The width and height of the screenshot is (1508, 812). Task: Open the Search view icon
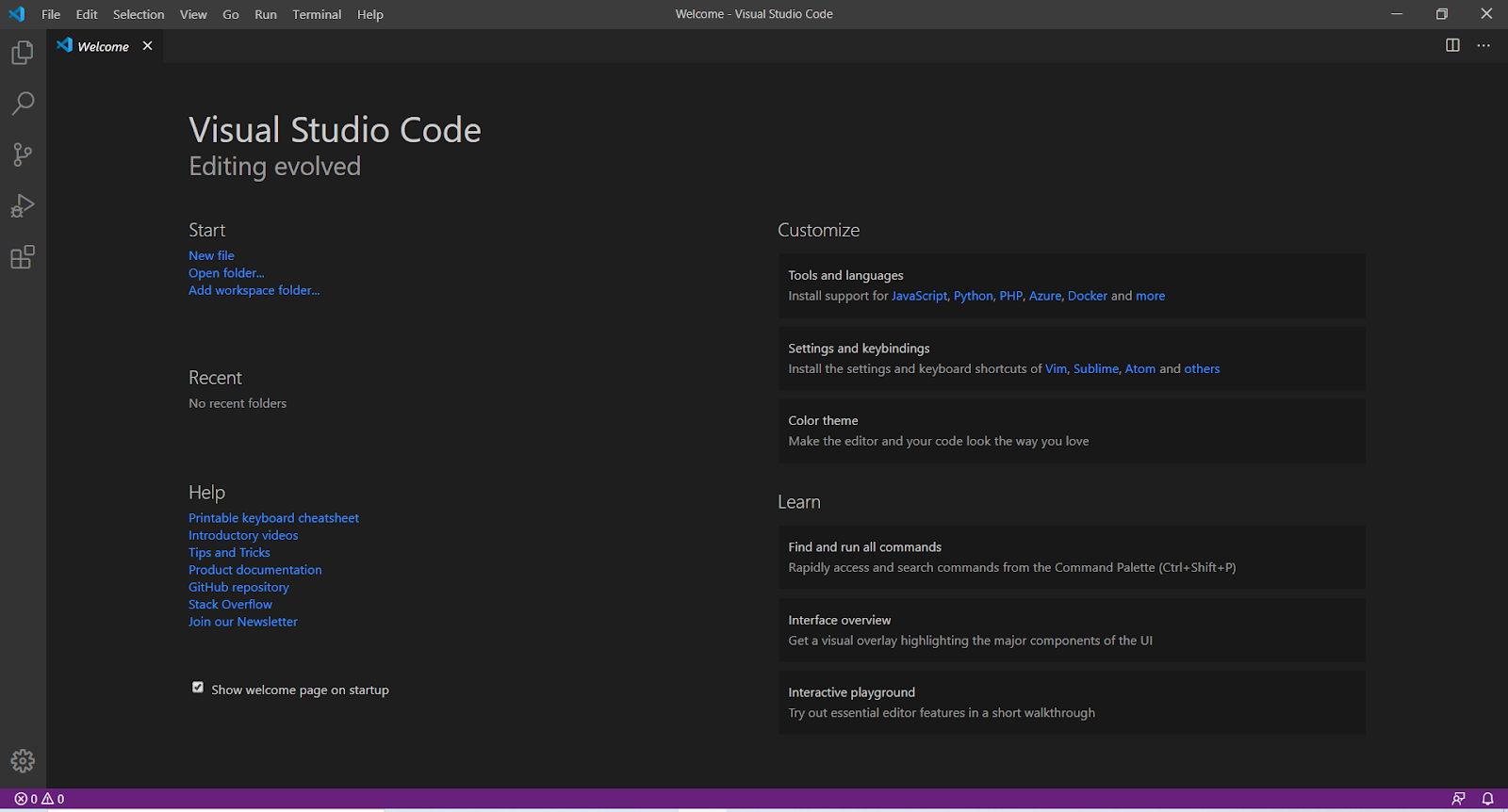(23, 104)
